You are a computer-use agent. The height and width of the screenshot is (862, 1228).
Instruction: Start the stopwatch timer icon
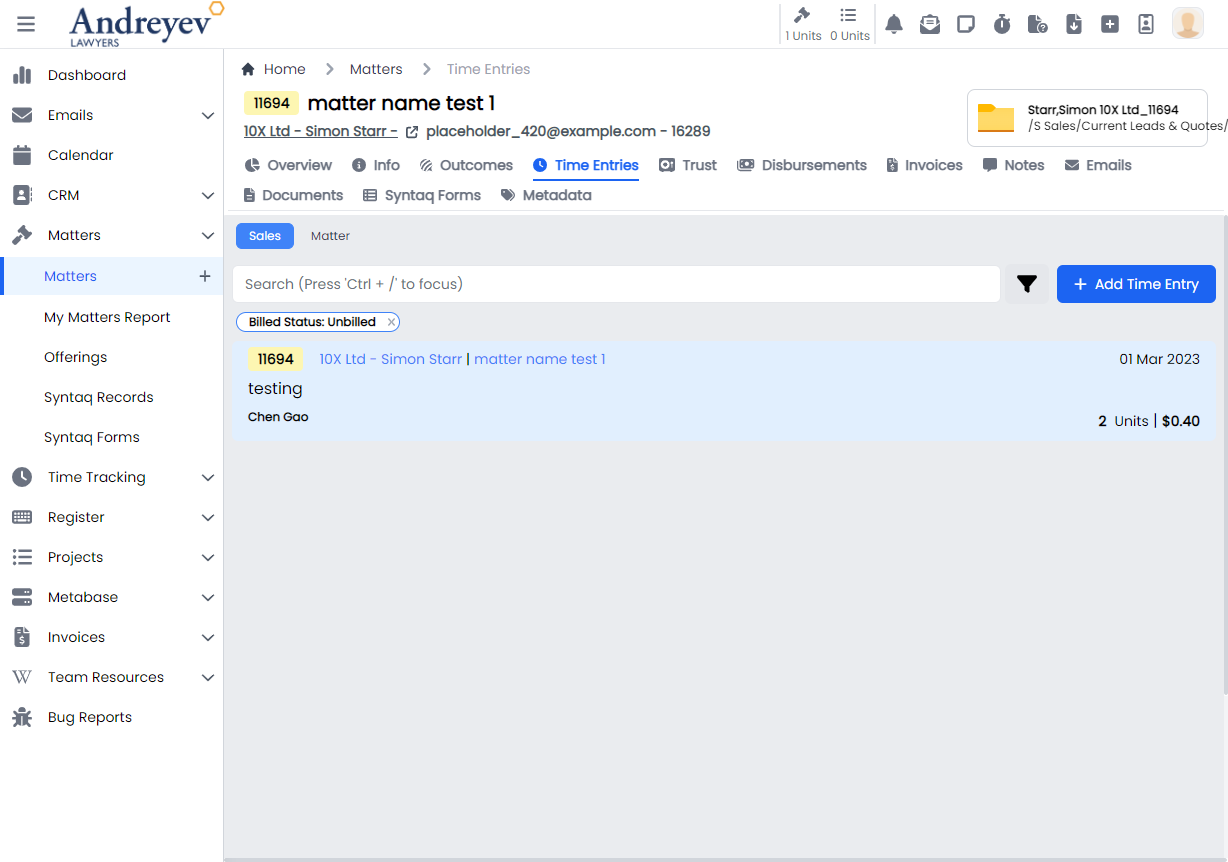(1002, 24)
